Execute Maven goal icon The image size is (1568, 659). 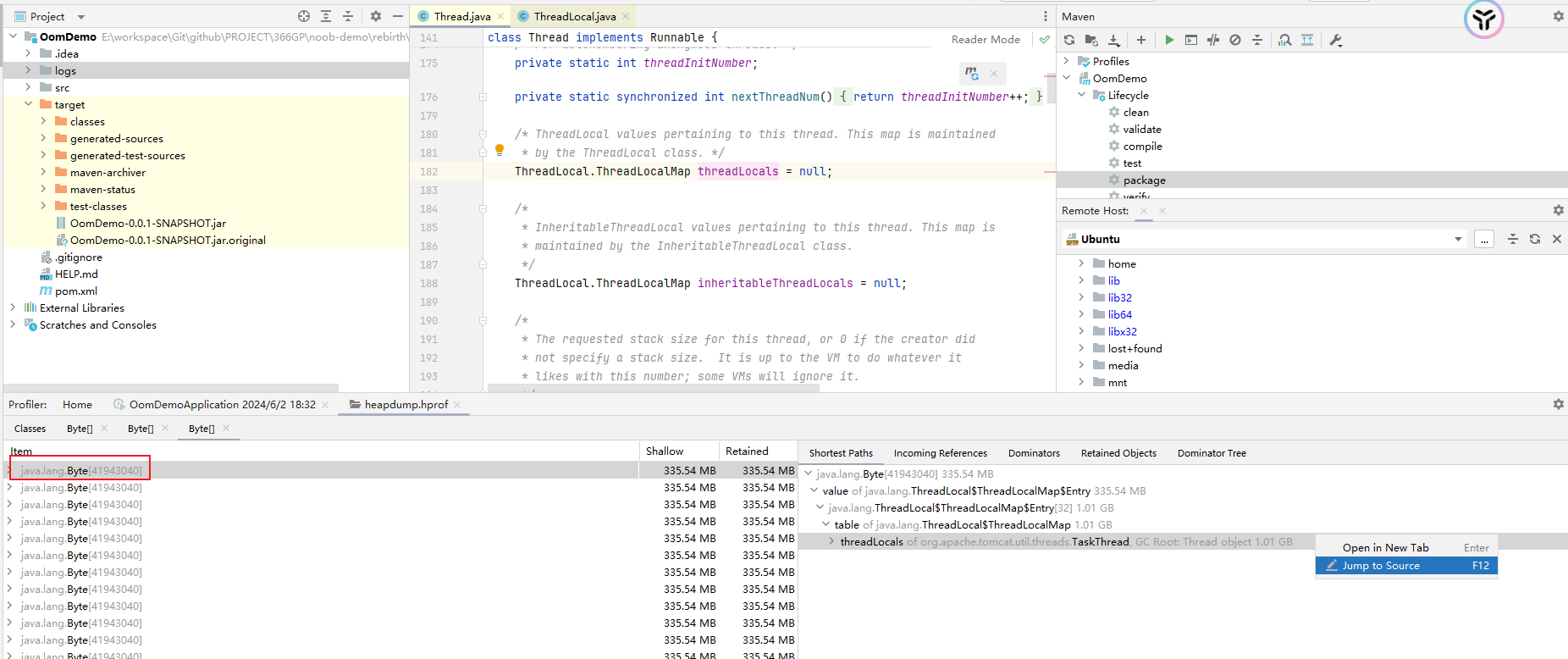(1191, 40)
